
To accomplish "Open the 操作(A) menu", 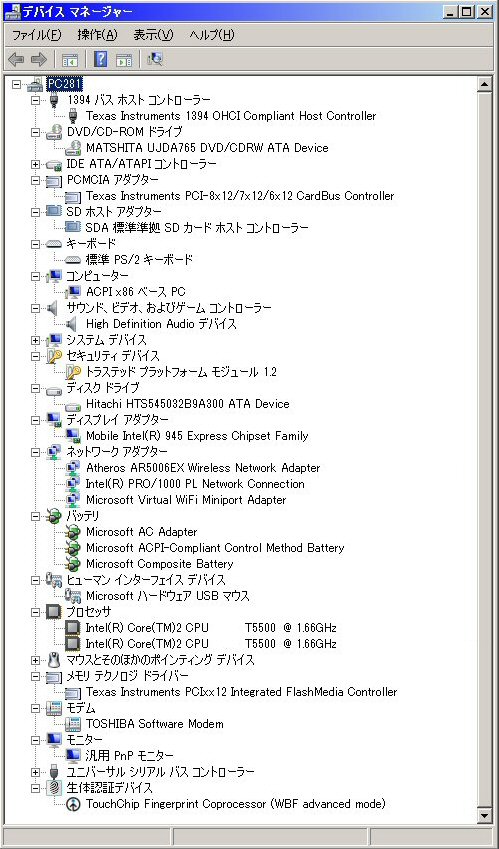I will pos(97,35).
